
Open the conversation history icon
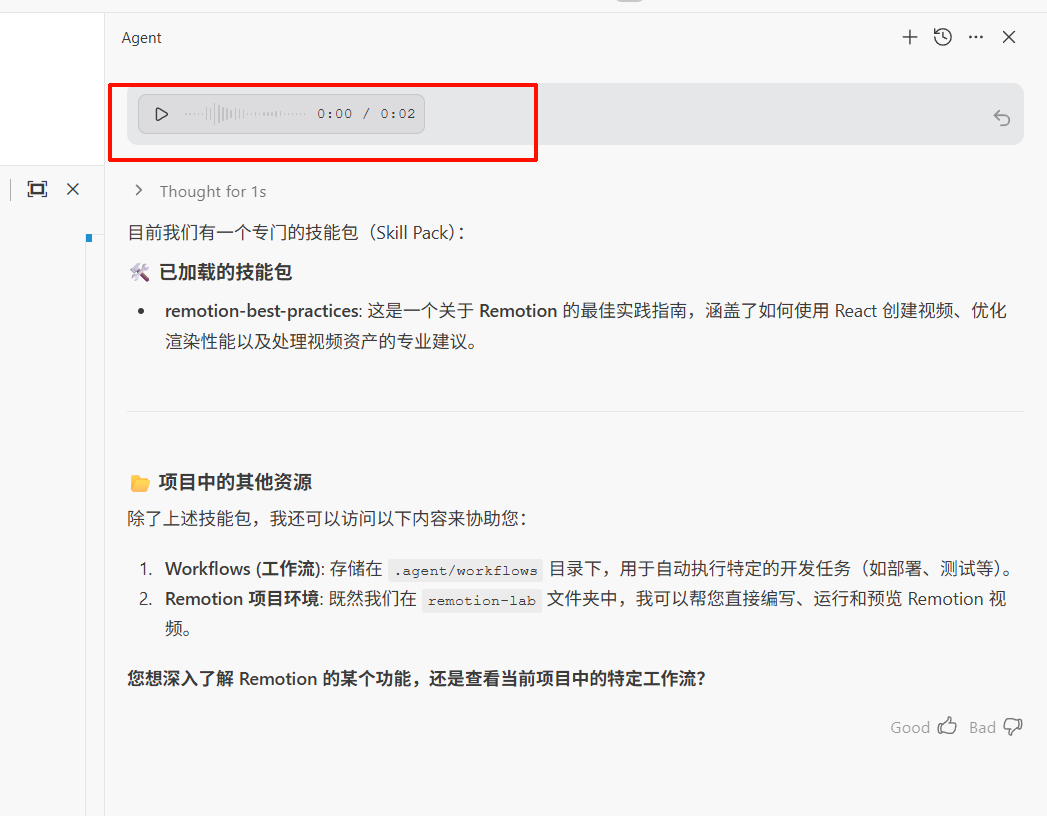942,37
